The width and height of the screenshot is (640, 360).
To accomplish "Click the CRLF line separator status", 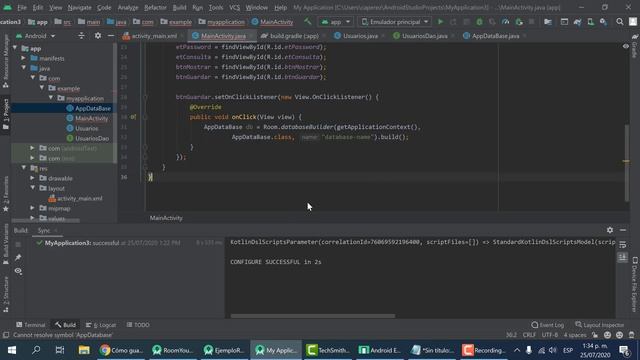I will [529, 335].
